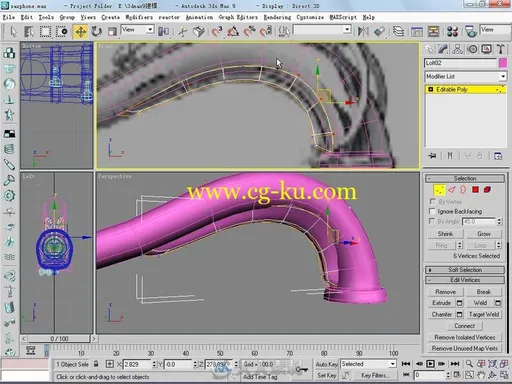Screen dimensions: 512x384
Task: Toggle Set Key mode
Action: coord(327,375)
